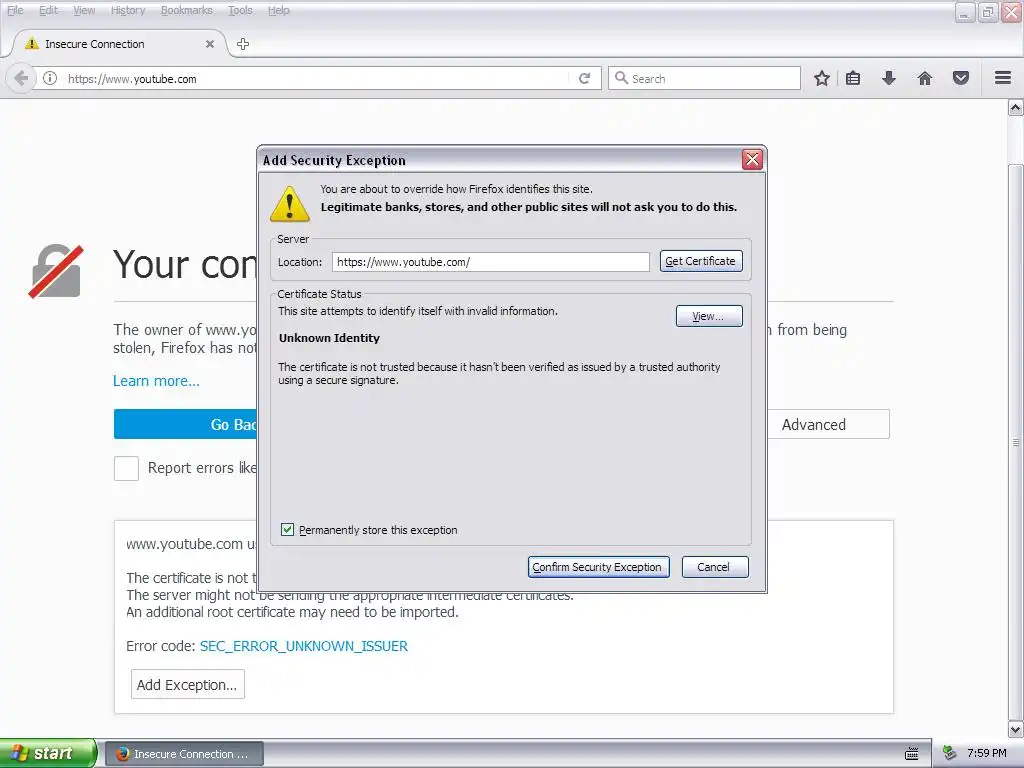This screenshot has height=768, width=1024.
Task: Uncheck Permanently store this exception
Action: click(287, 530)
